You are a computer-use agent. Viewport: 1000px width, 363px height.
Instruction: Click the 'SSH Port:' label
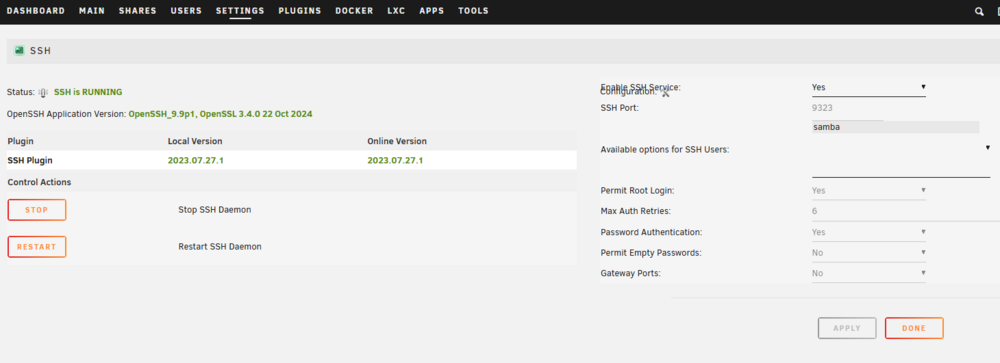tap(620, 108)
